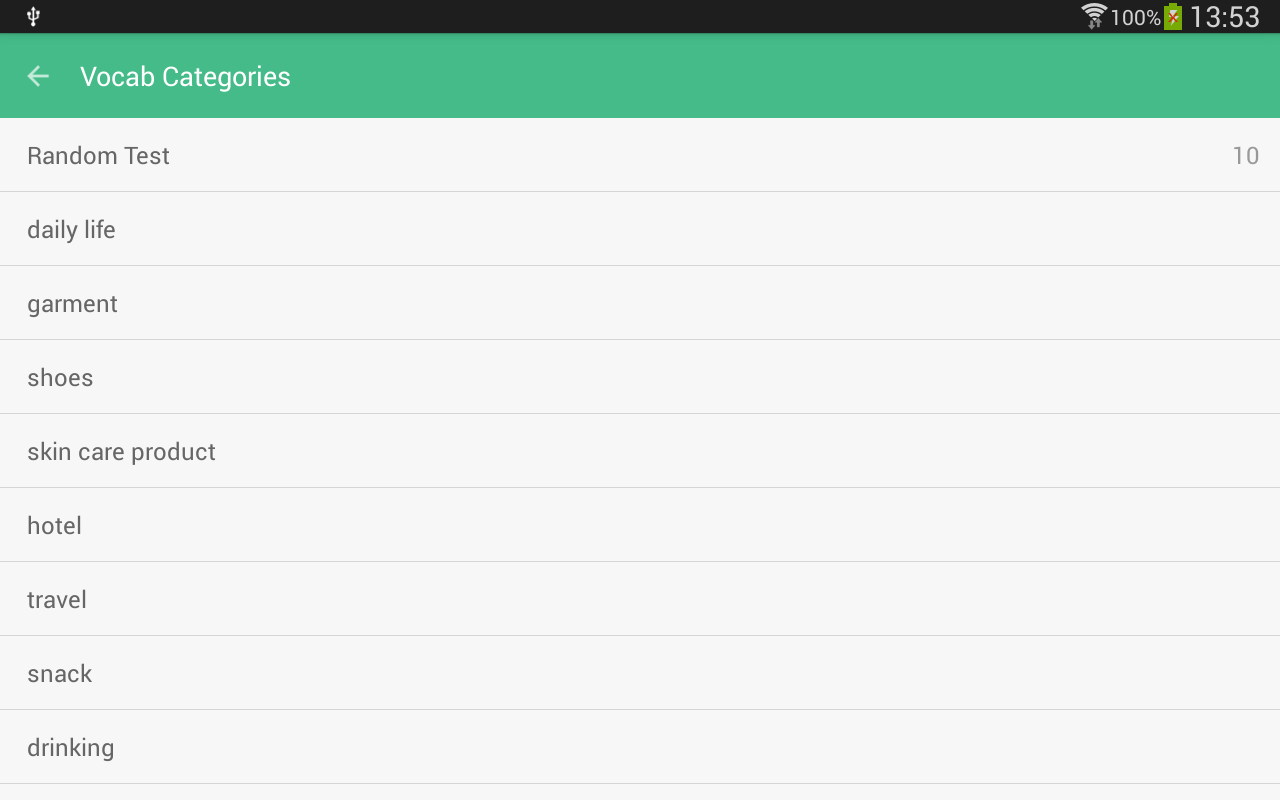Open the hotel category
Viewport: 1280px width, 800px height.
[x=54, y=525]
